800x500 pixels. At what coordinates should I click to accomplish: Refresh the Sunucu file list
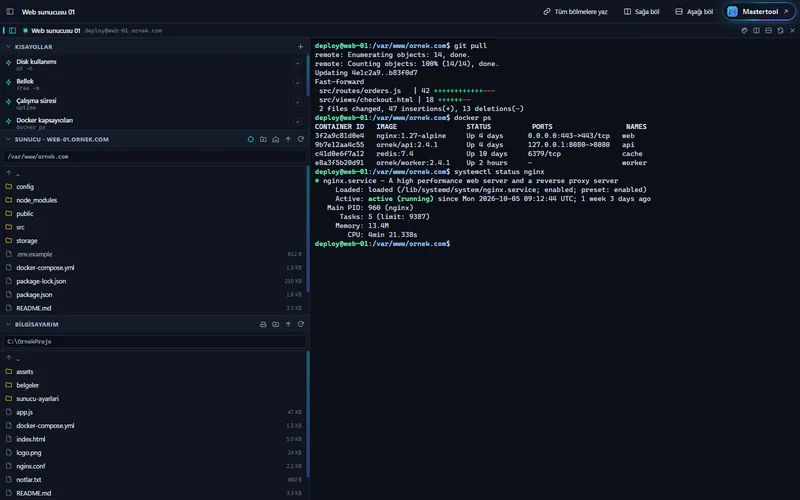coord(301,139)
